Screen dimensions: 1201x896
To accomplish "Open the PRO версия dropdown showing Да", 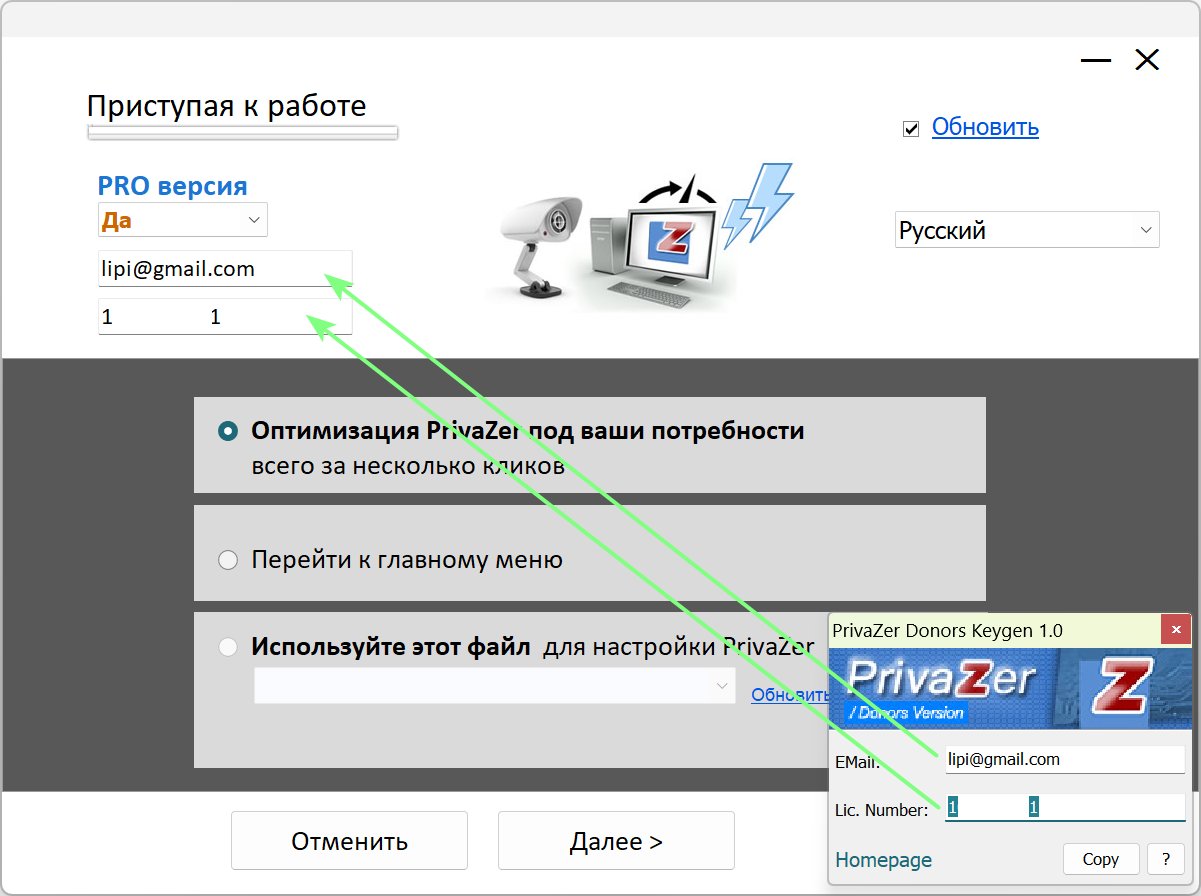I will 183,220.
